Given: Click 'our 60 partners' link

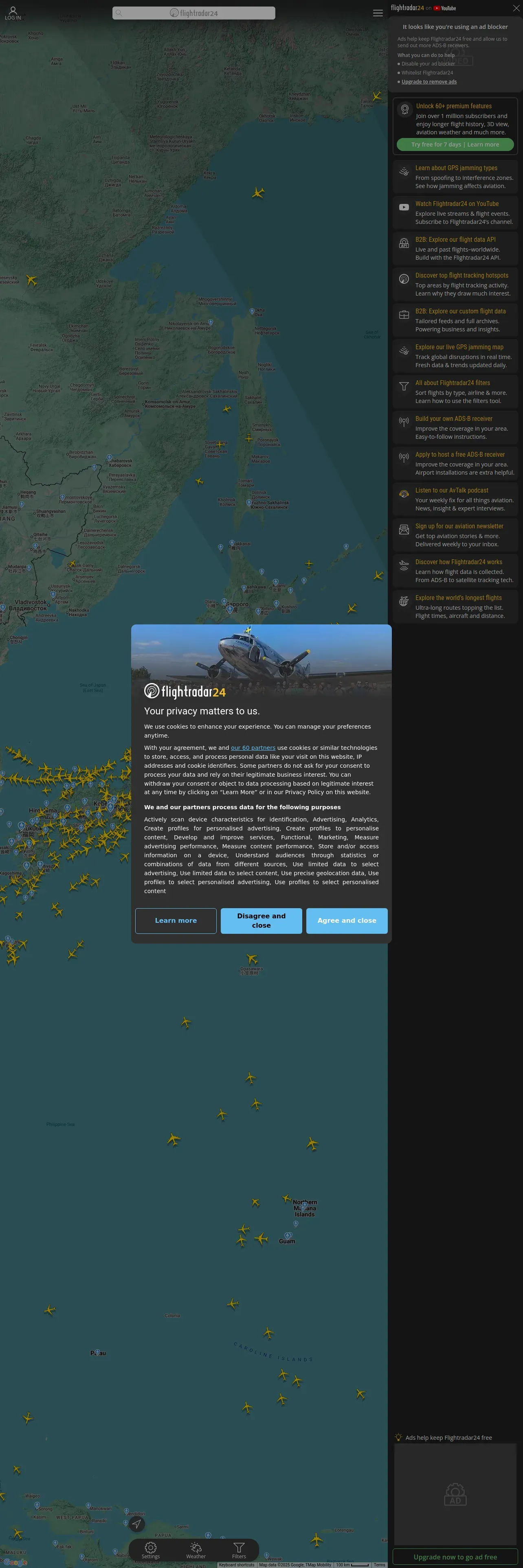Looking at the screenshot, I should pos(253,748).
